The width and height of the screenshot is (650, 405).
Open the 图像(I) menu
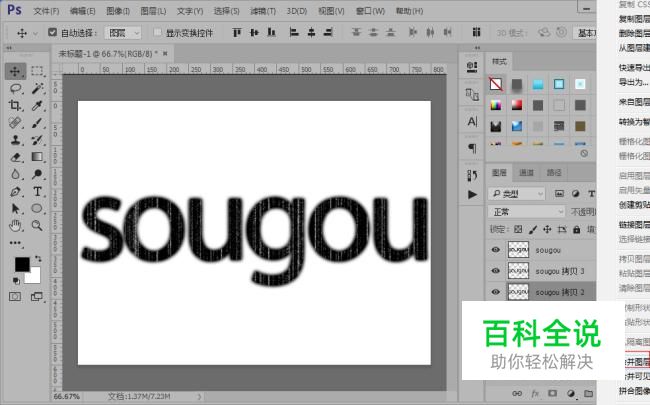118,11
